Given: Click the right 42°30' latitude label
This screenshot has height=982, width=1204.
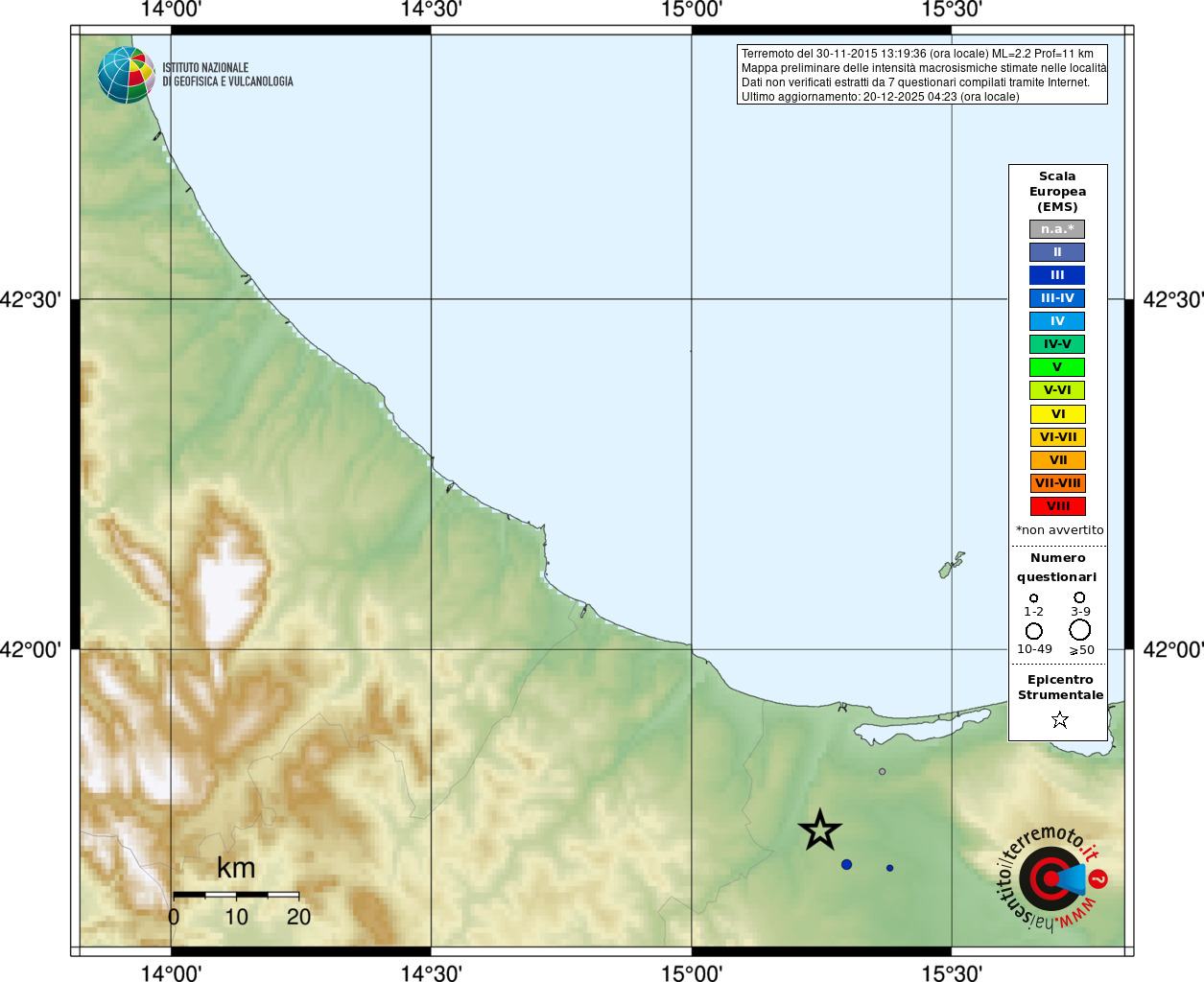Looking at the screenshot, I should pos(1173,299).
